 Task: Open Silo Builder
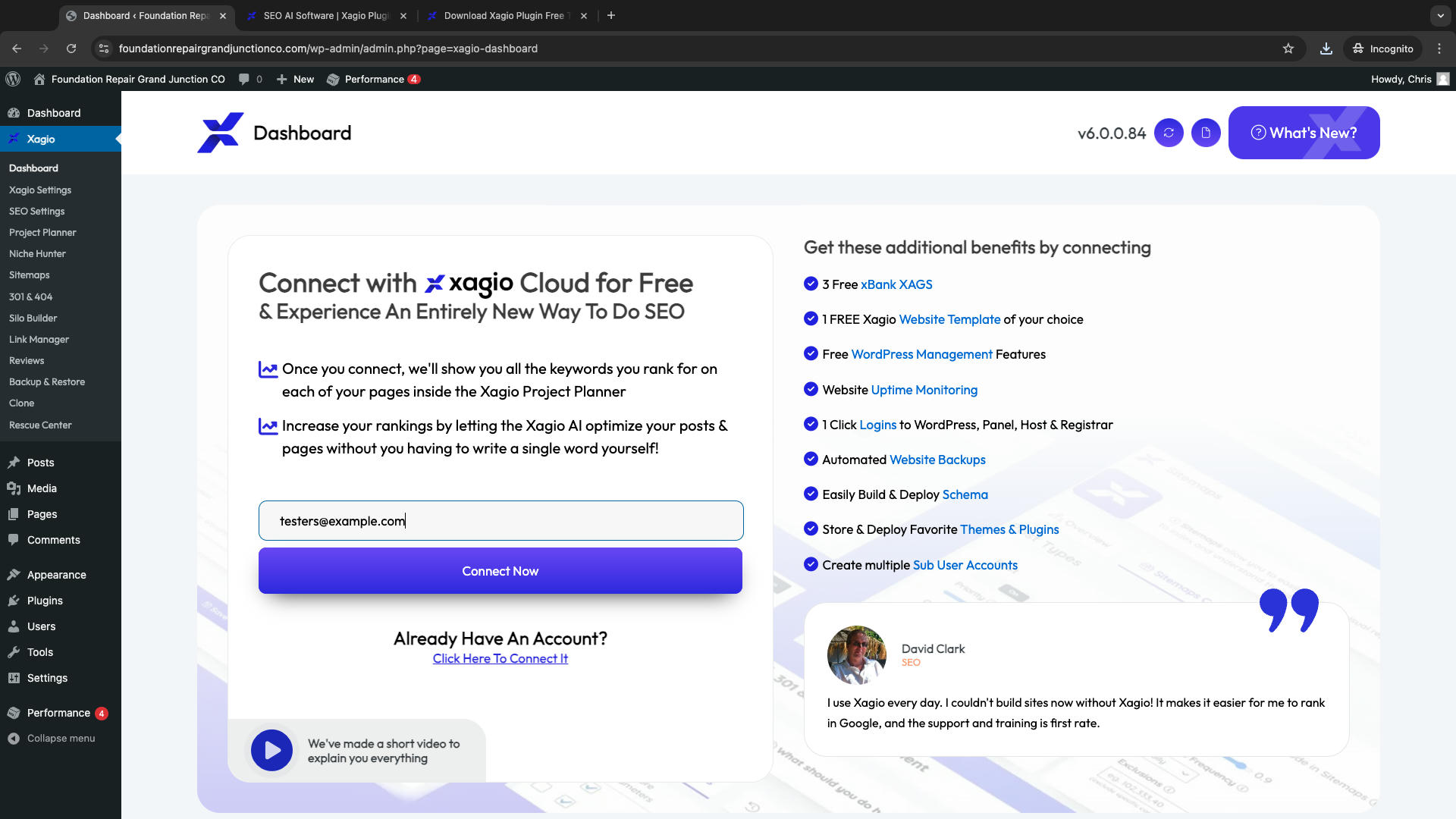point(33,318)
